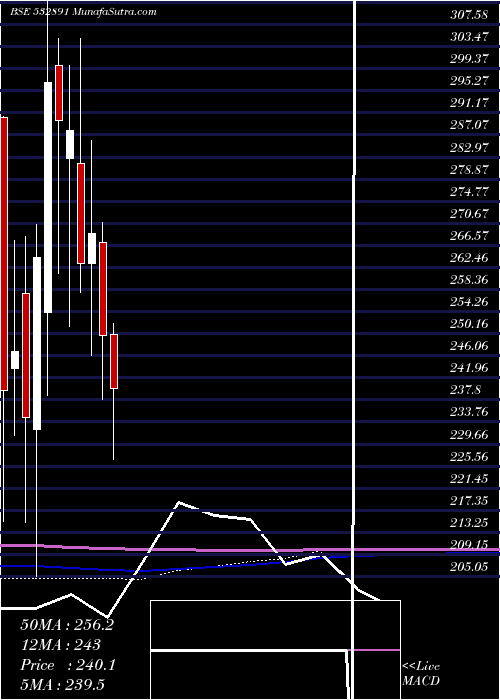Click the 291.17 price axis label
Viewport: 500px width, 700px height.
[x=468, y=103]
